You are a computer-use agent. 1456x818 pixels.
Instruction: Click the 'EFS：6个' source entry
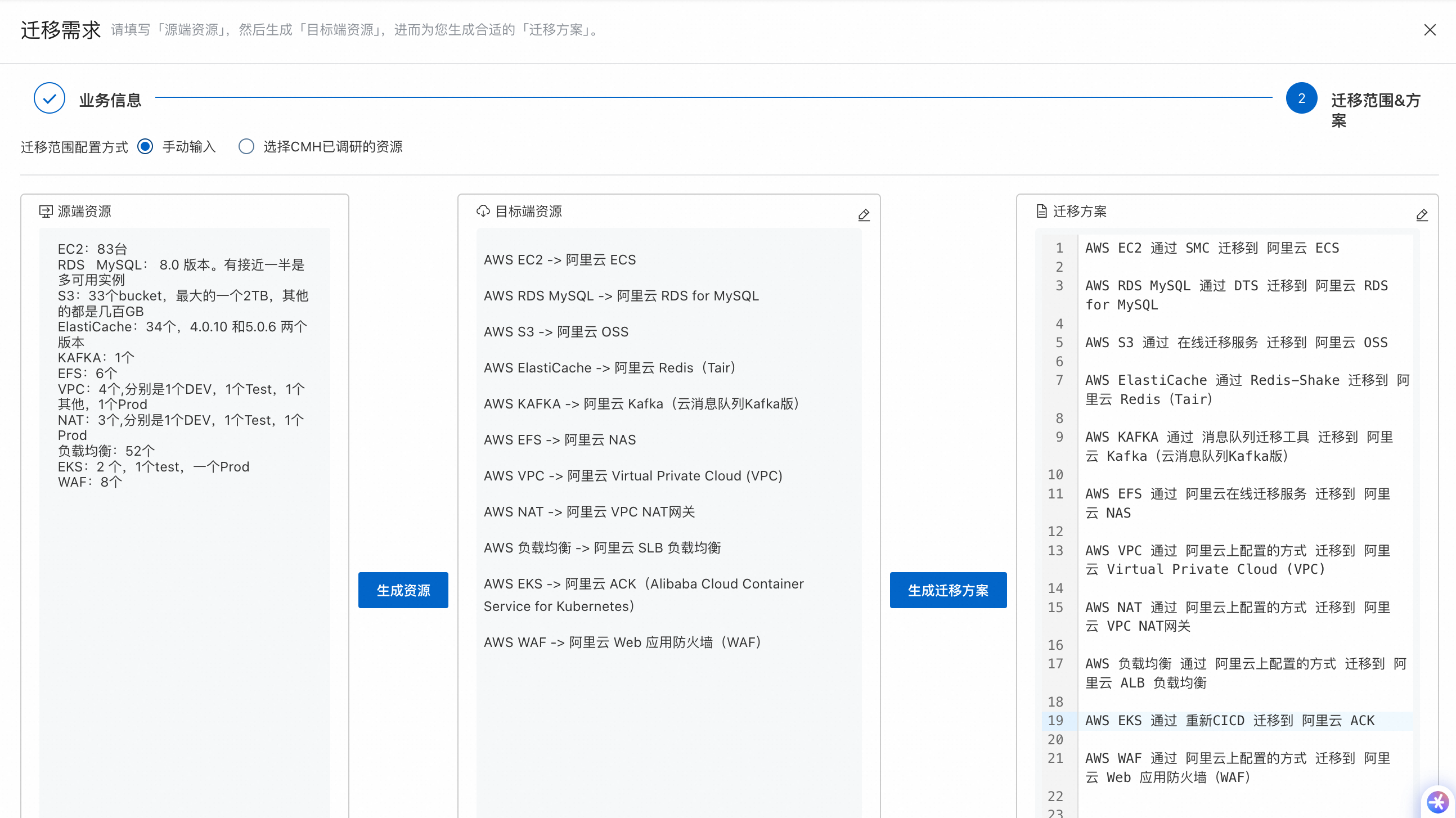87,373
